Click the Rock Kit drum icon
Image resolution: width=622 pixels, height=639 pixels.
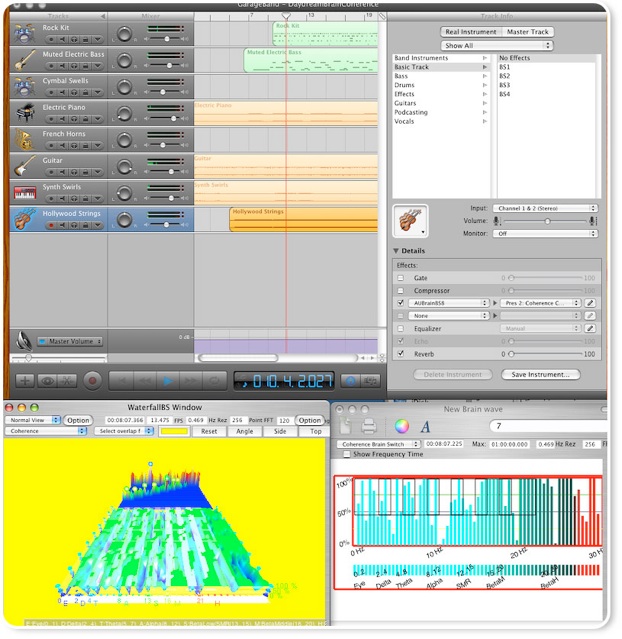[24, 33]
